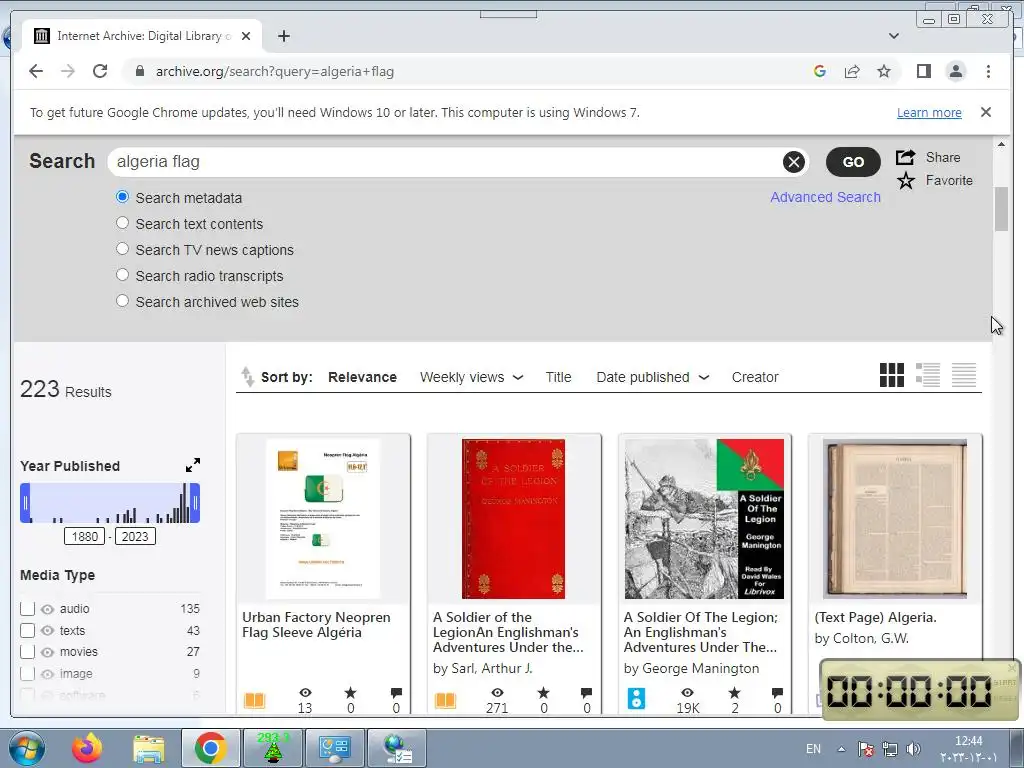Click volume icon in system tray
The height and width of the screenshot is (768, 1024).
coord(914,749)
